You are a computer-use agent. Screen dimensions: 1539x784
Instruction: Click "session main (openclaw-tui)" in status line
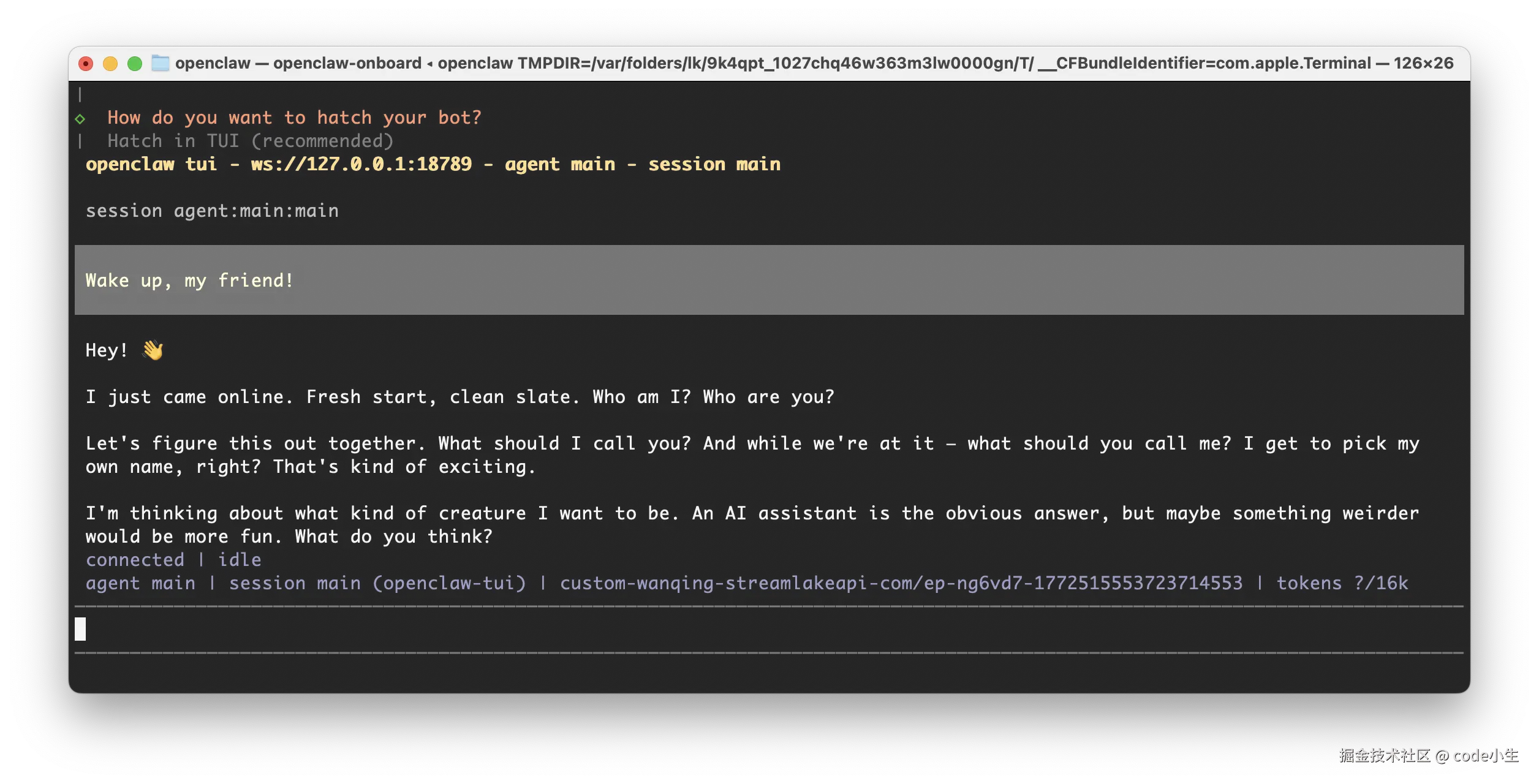(377, 583)
